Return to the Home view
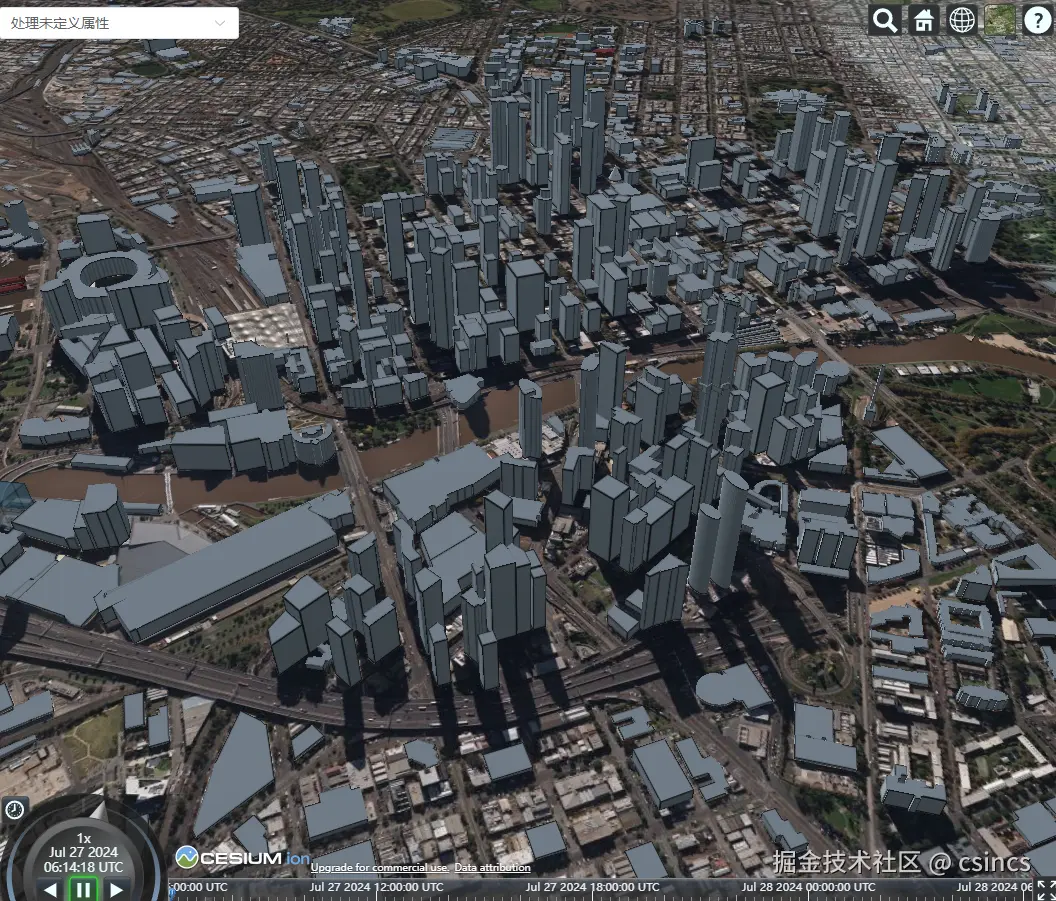This screenshot has height=901, width=1056. coord(923,20)
